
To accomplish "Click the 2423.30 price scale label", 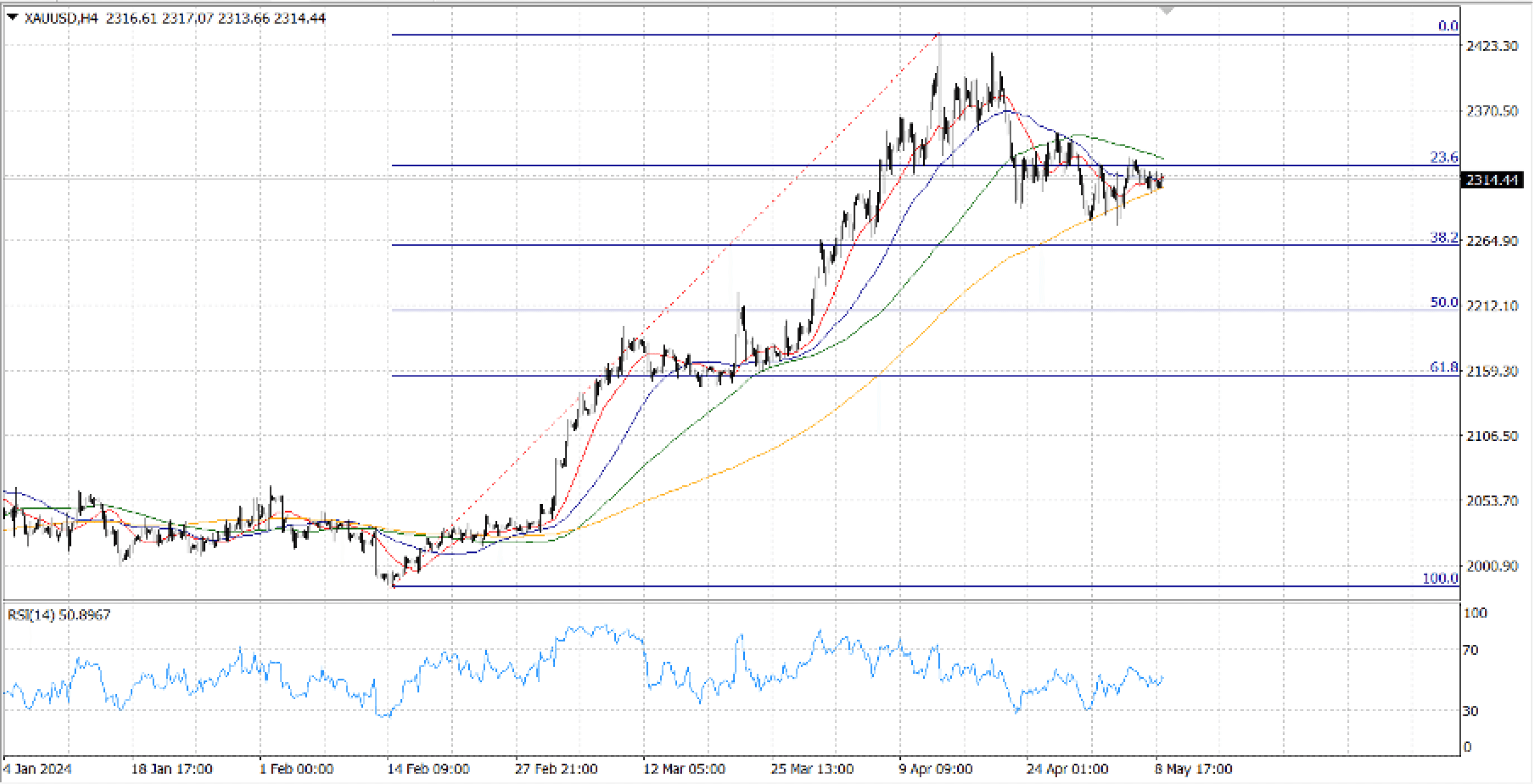I will tap(1492, 46).
